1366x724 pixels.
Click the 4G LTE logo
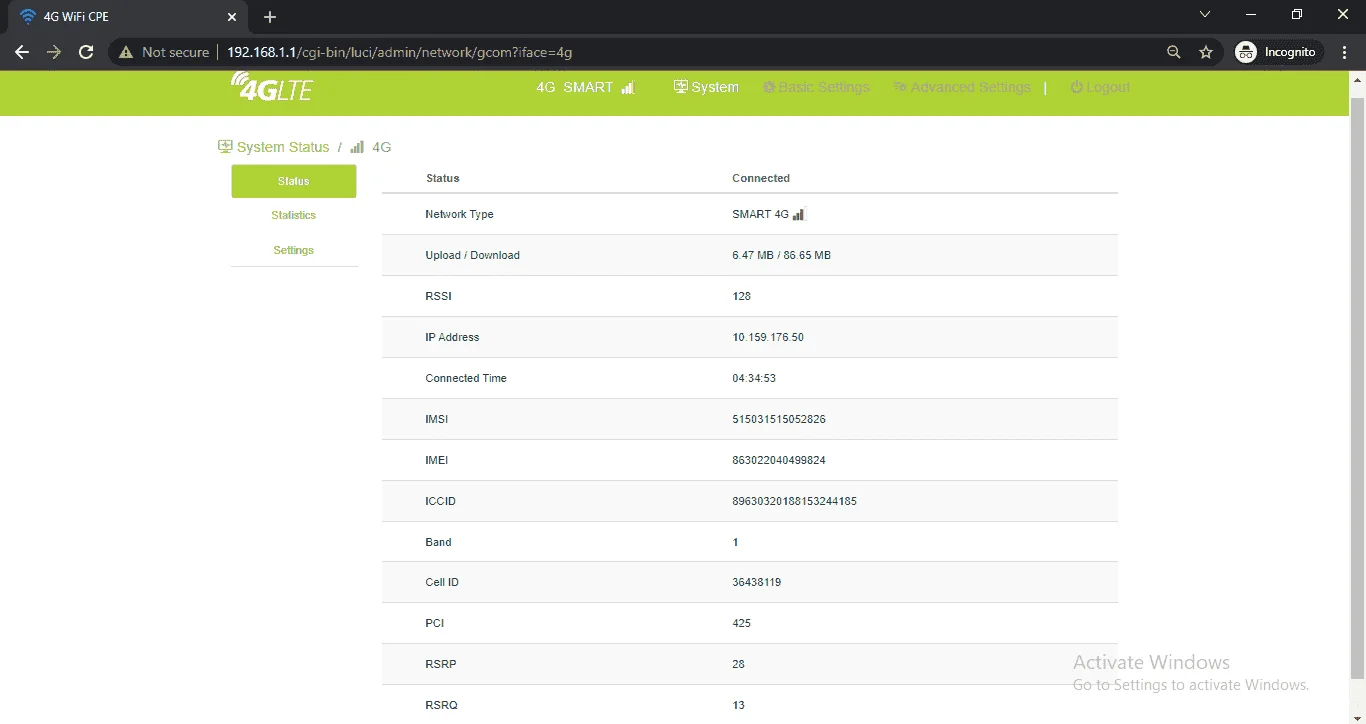pyautogui.click(x=271, y=87)
